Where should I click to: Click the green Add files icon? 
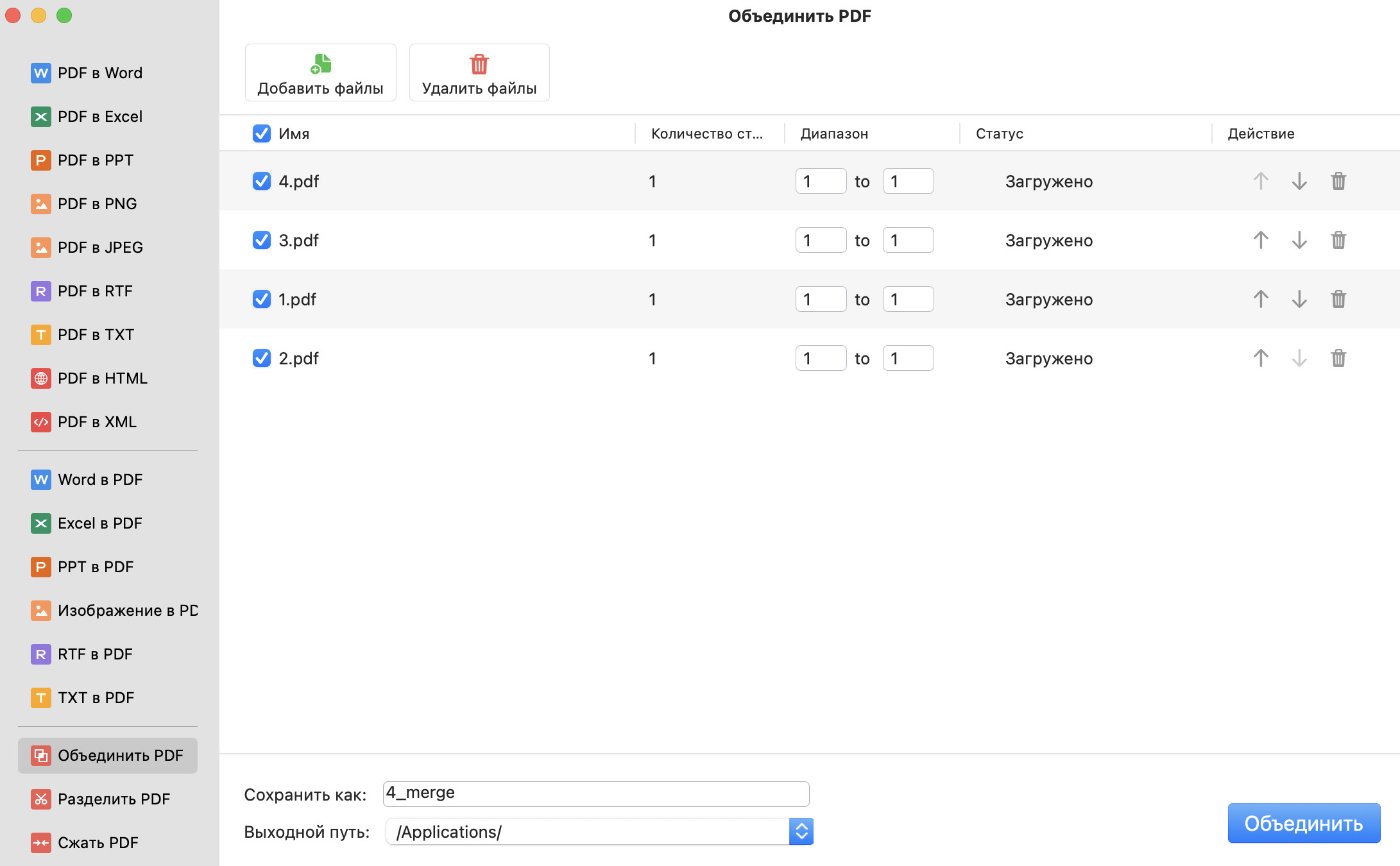tap(321, 64)
